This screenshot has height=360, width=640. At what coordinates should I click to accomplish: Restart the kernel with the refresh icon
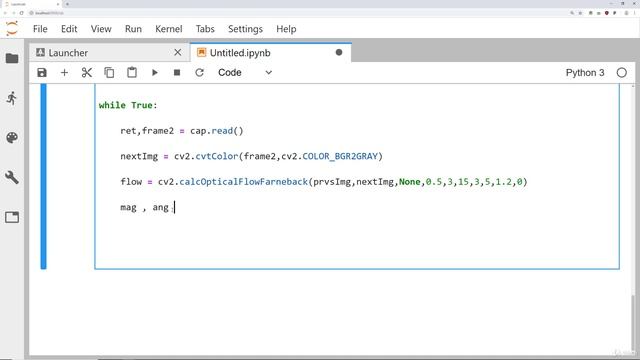tap(199, 73)
